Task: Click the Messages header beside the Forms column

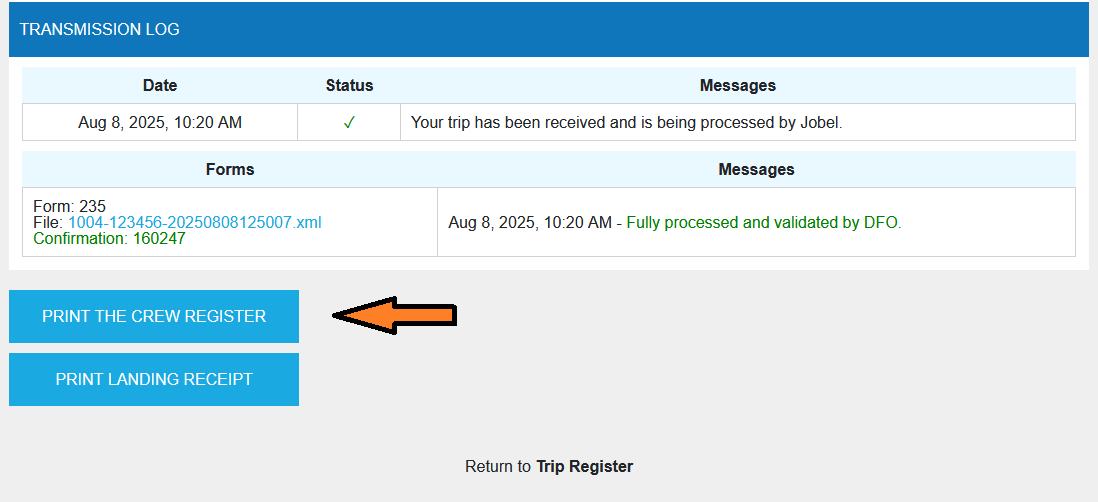Action: tap(756, 169)
